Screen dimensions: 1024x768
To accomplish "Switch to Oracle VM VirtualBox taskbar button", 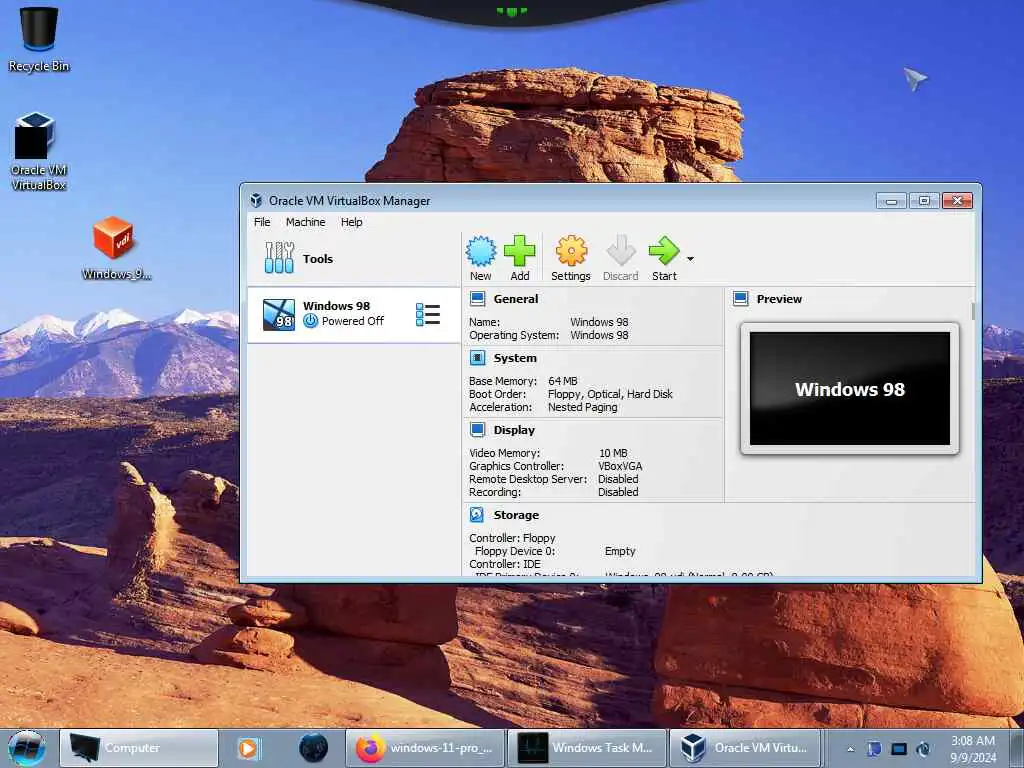I will pyautogui.click(x=746, y=748).
